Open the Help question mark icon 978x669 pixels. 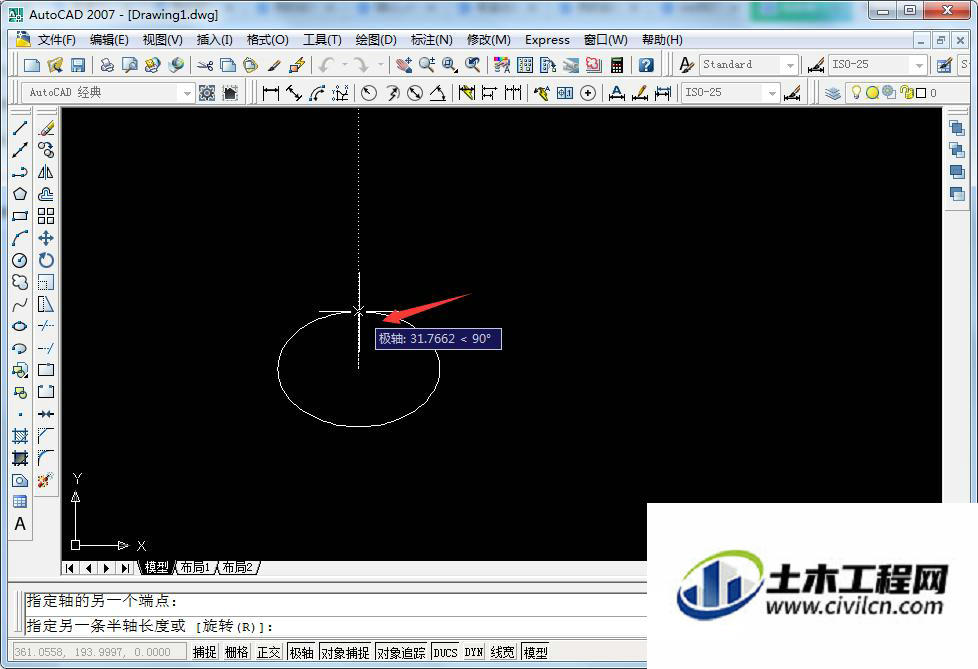pos(646,65)
